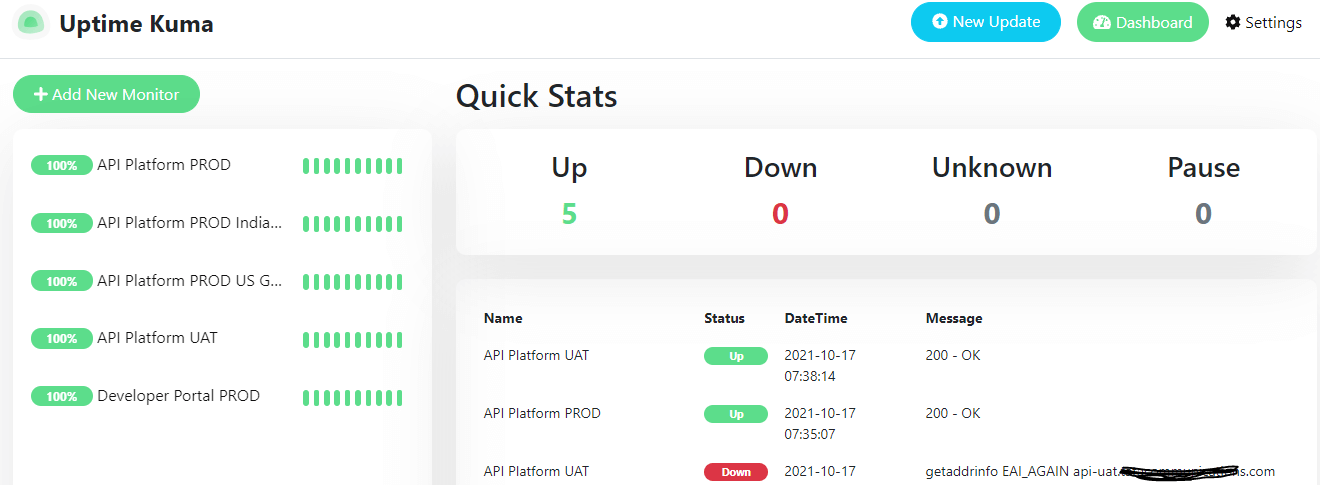Click Up badge at 07:38:14 row
The image size is (1320, 485).
[x=736, y=356]
